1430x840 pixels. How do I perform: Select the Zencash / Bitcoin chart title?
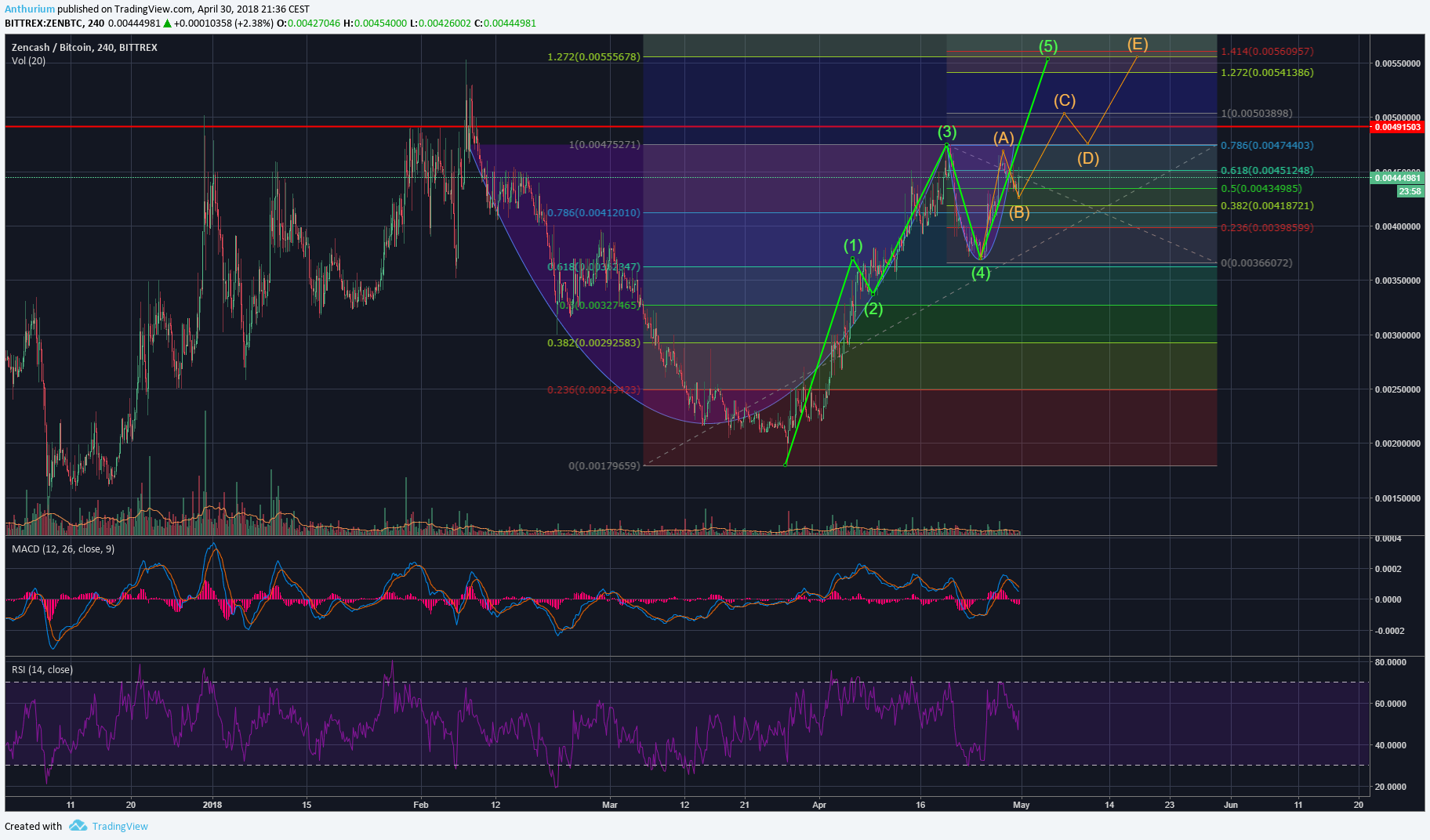coord(85,47)
